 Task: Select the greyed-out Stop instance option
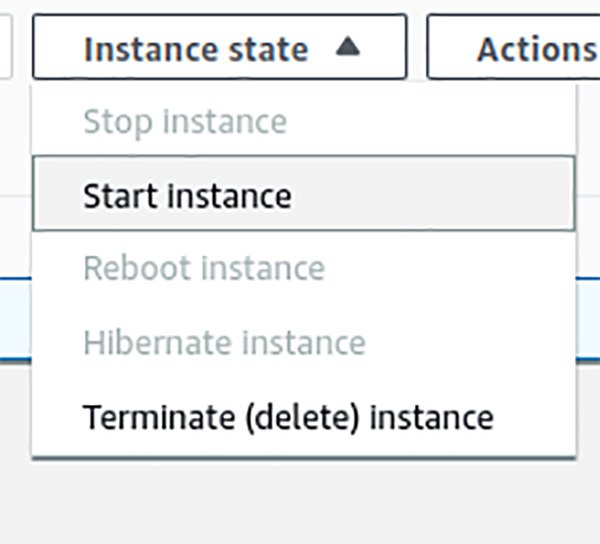185,122
